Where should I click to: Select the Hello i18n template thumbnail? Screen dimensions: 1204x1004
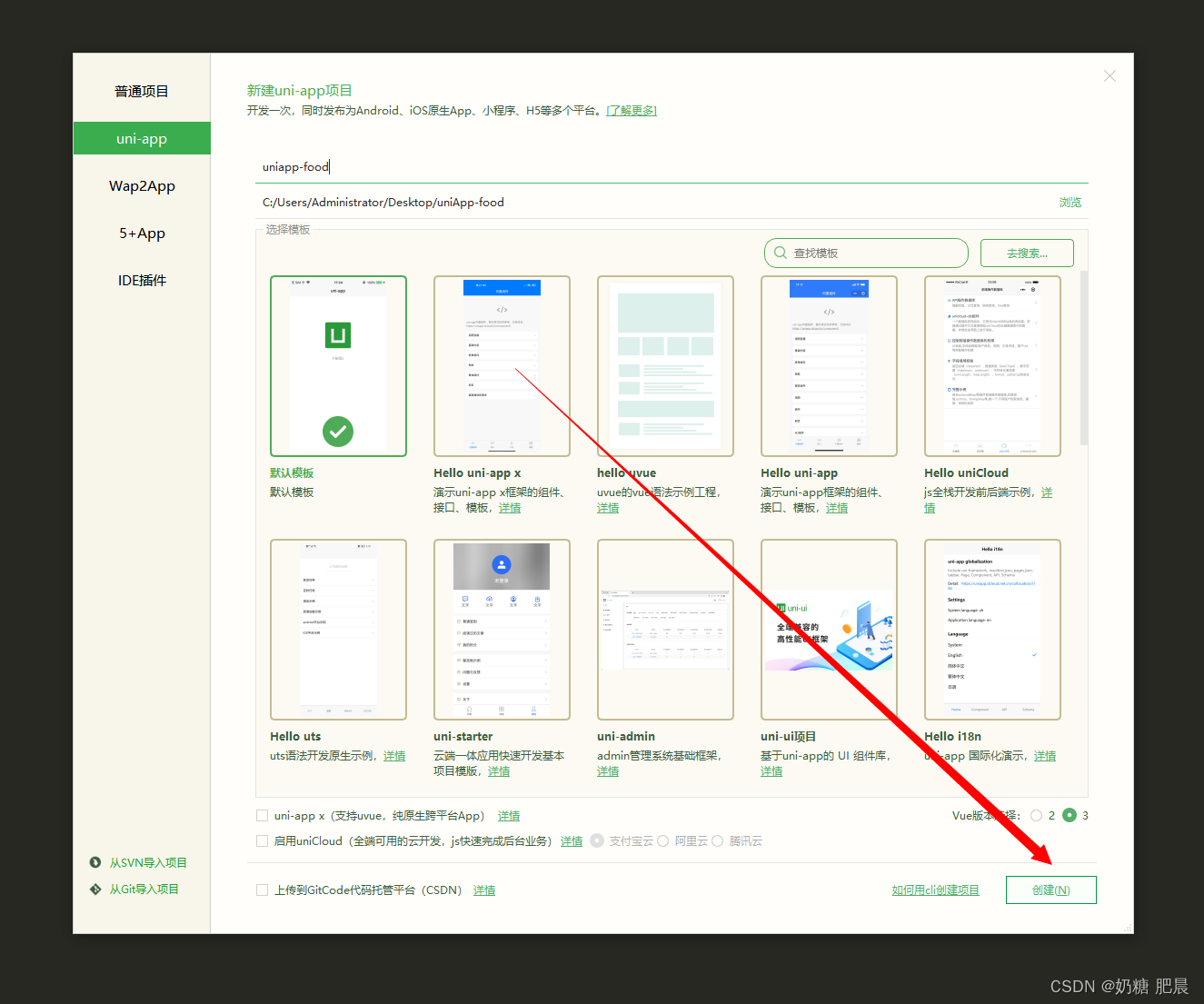992,630
